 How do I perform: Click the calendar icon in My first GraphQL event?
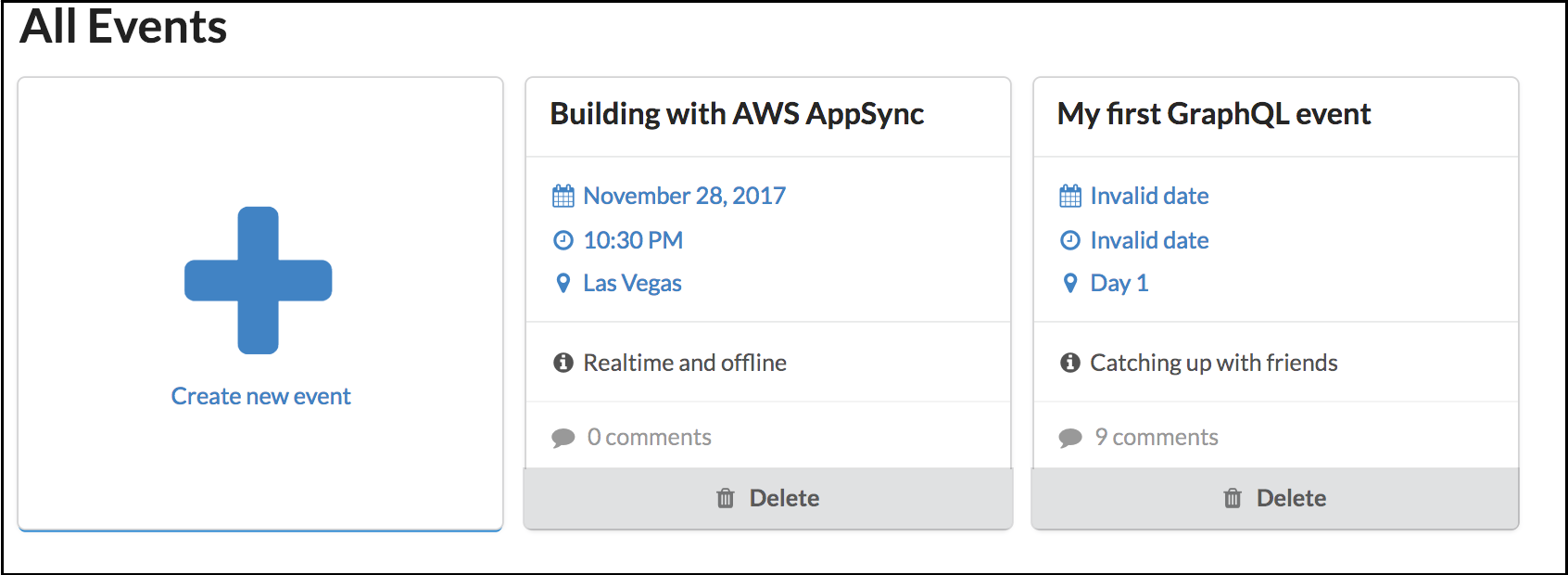click(1070, 197)
